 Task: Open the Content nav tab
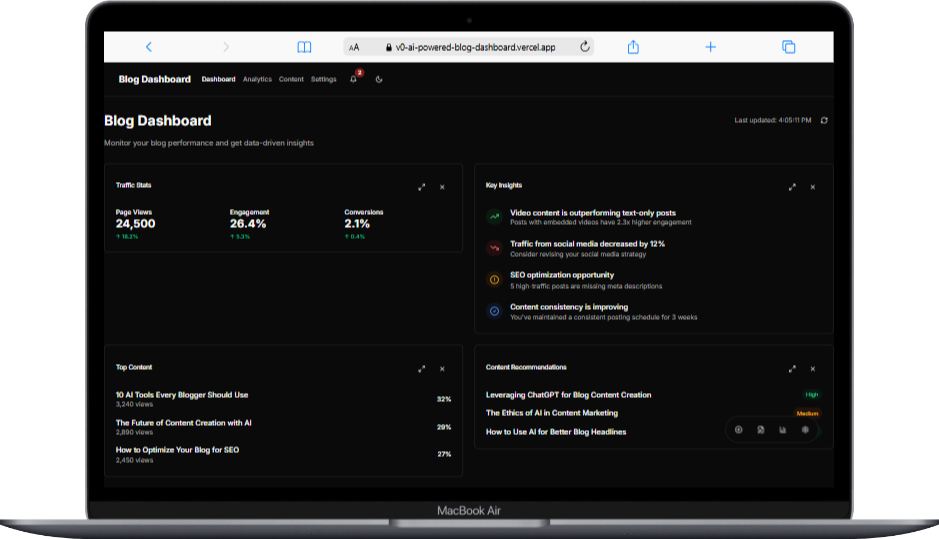coord(291,79)
